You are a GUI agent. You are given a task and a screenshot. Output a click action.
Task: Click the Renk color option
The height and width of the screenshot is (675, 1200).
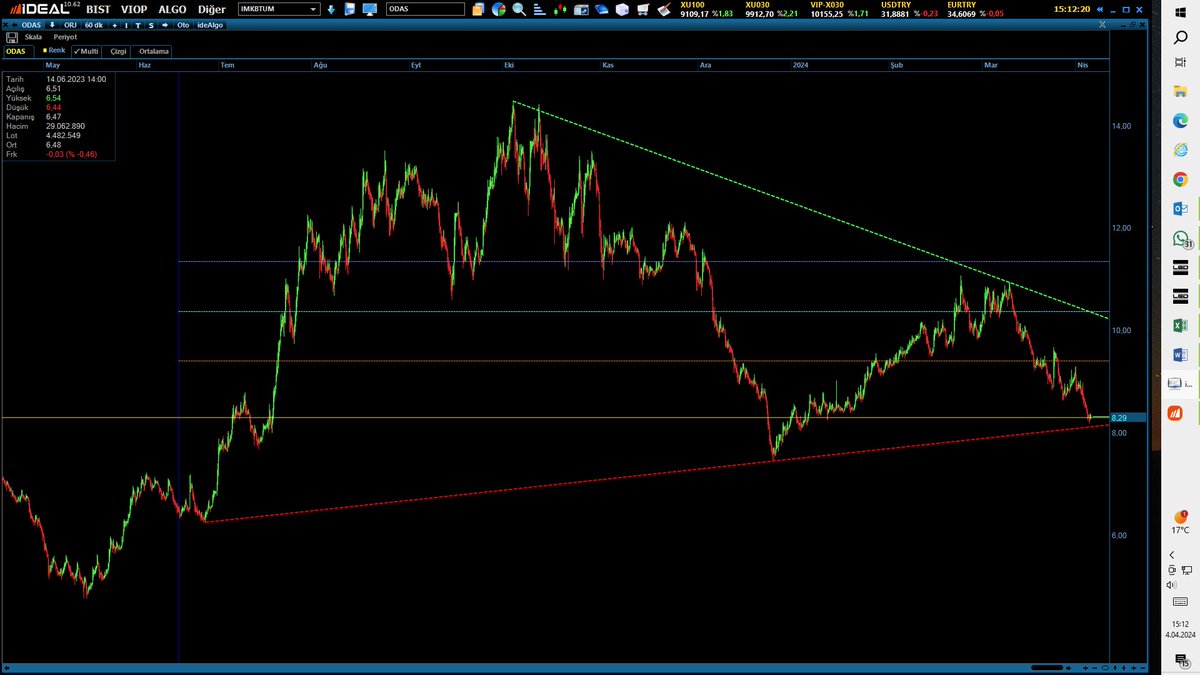click(53, 51)
